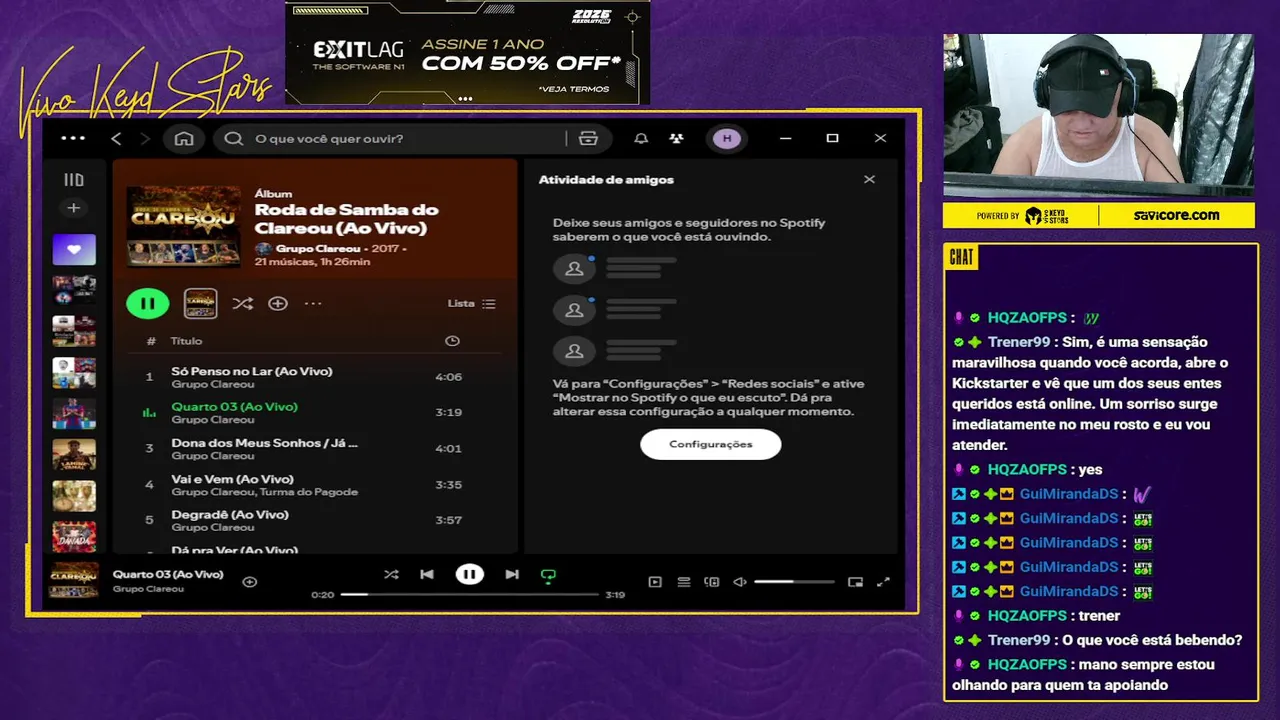Open the connect to a device icon
The width and height of the screenshot is (1280, 720).
click(712, 582)
